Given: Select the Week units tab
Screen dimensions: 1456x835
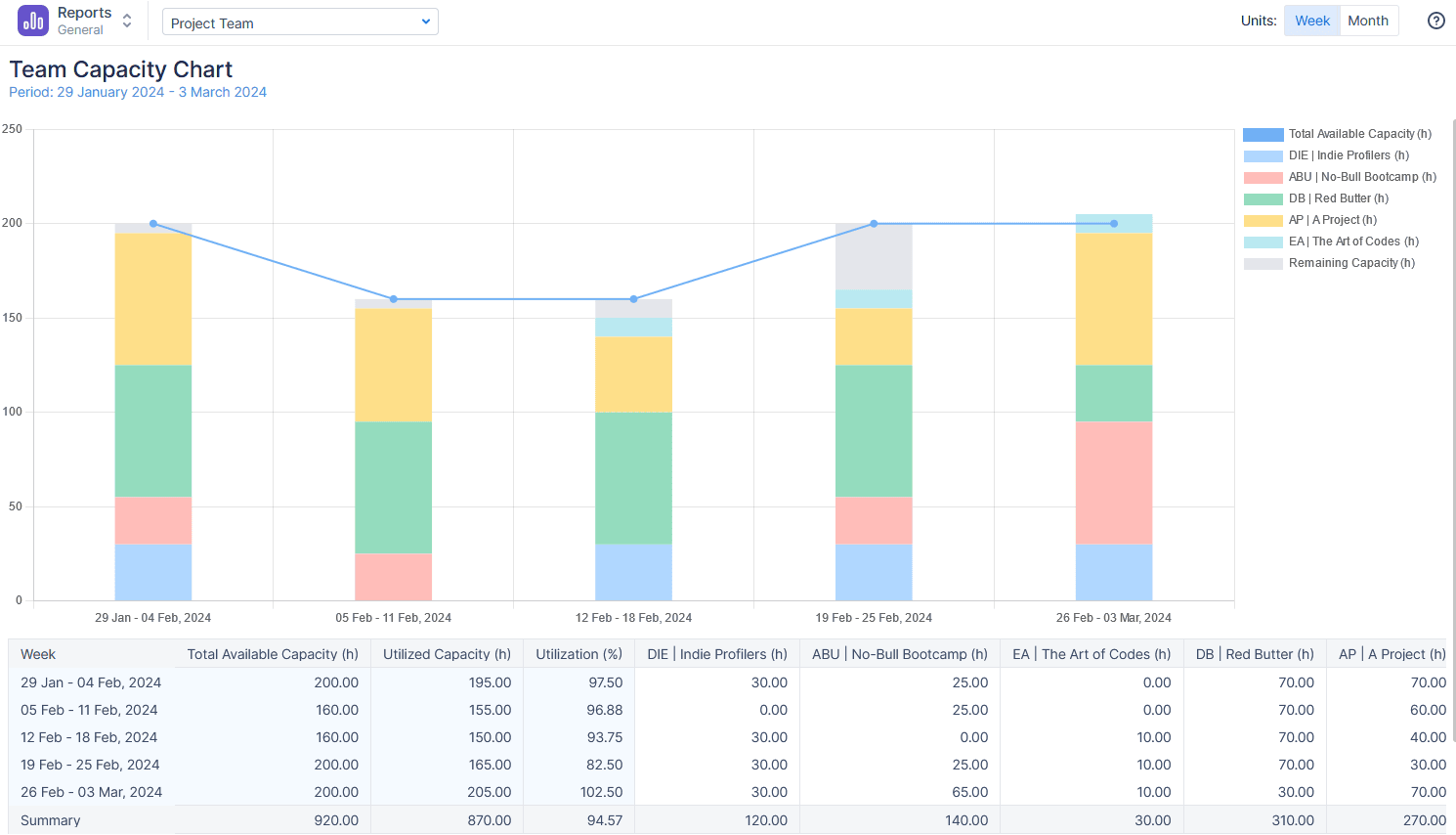Looking at the screenshot, I should coord(1311,20).
